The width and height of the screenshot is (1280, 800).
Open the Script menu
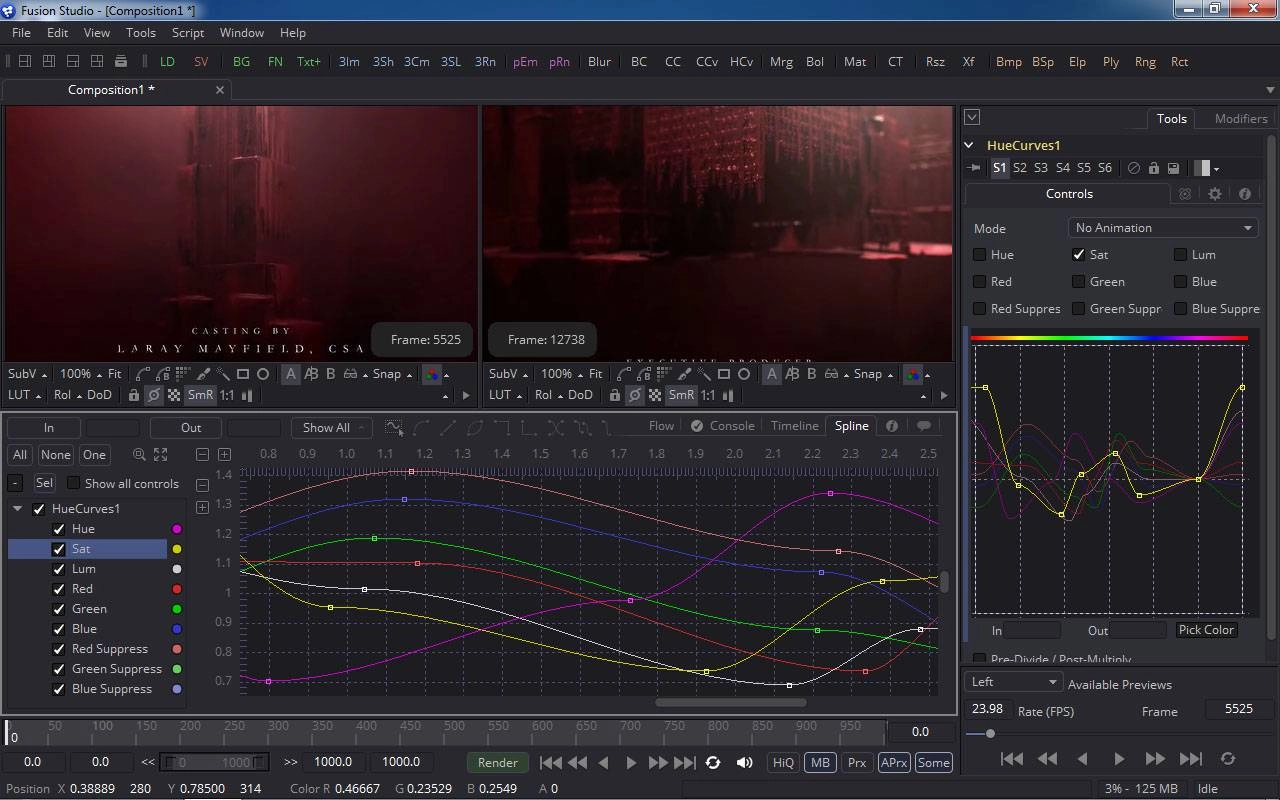pyautogui.click(x=187, y=33)
